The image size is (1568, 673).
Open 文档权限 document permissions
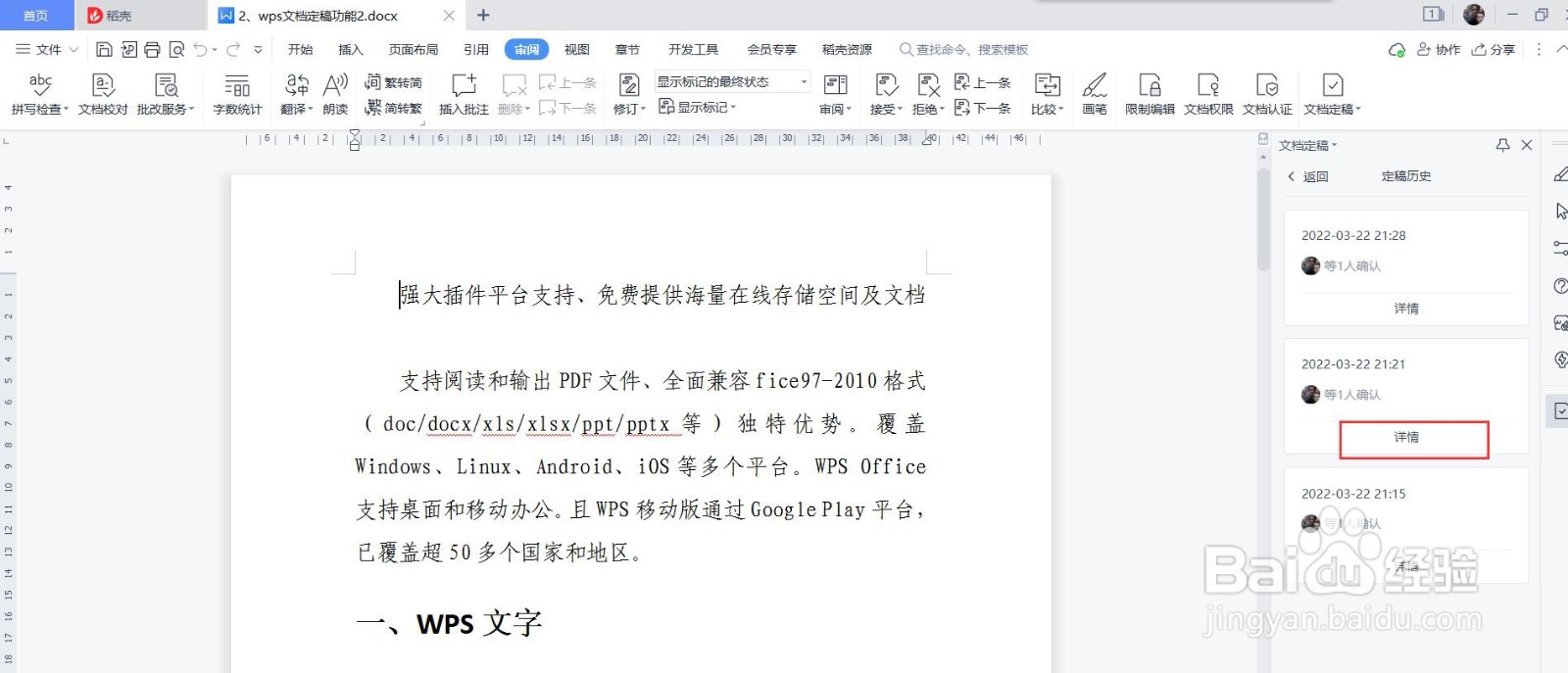(x=1208, y=94)
